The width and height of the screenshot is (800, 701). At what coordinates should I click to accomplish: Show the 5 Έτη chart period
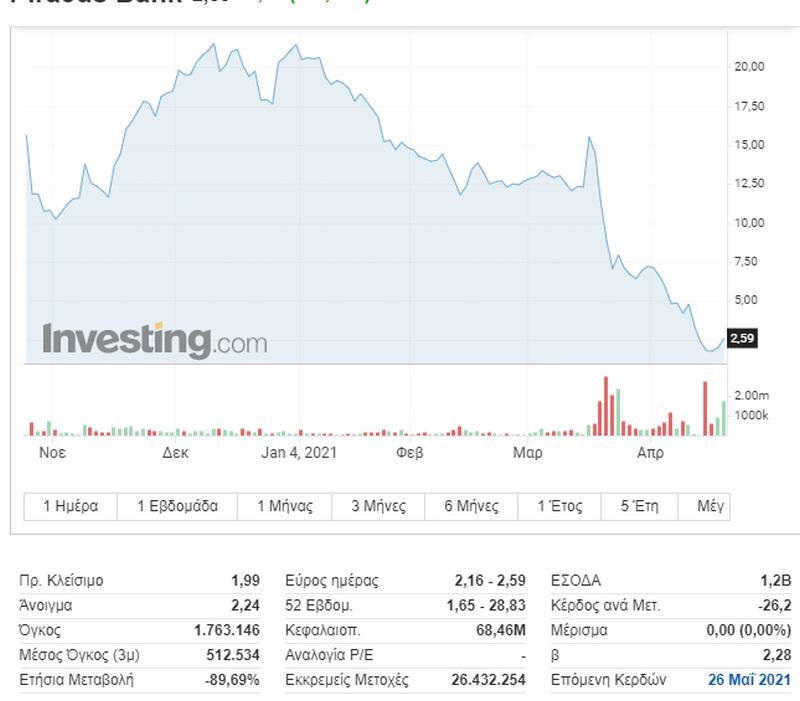point(639,506)
